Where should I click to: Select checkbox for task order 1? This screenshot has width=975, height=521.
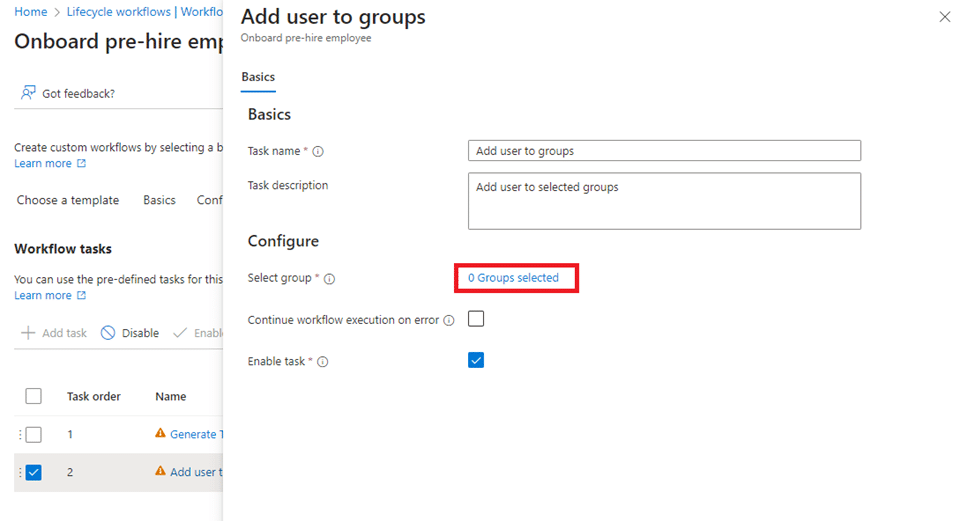33,434
